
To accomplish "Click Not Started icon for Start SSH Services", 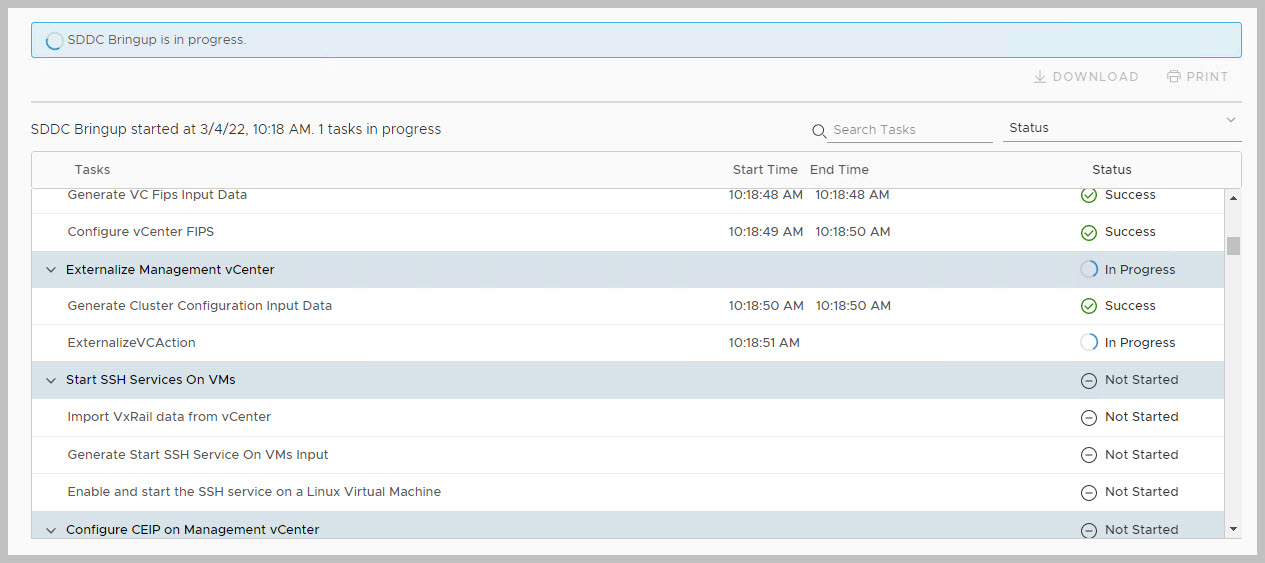I will [x=1089, y=380].
